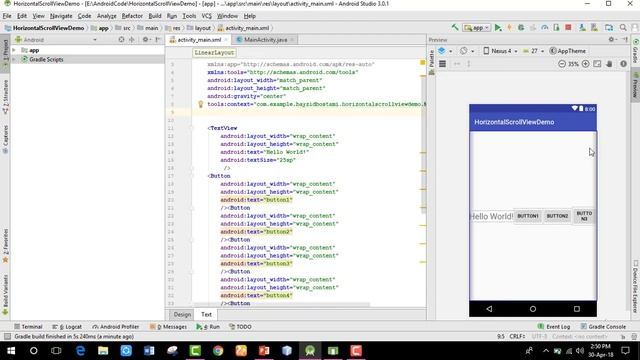This screenshot has height=360, width=640.
Task: Open the orientation dropdown in preview
Action: pos(467,51)
